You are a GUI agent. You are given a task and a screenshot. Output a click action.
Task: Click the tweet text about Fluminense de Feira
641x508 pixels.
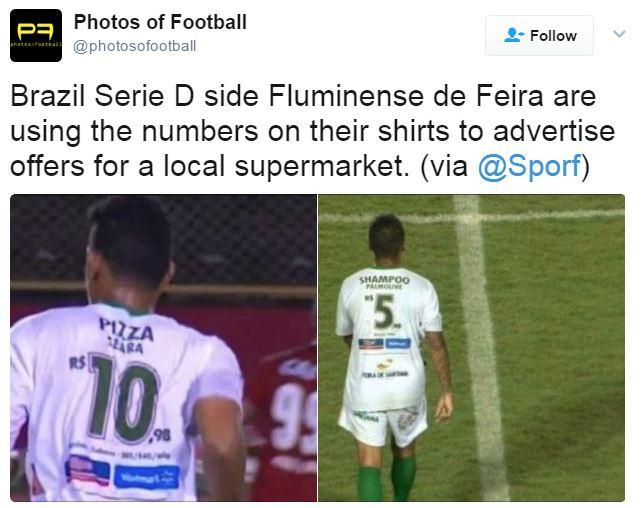tap(313, 132)
